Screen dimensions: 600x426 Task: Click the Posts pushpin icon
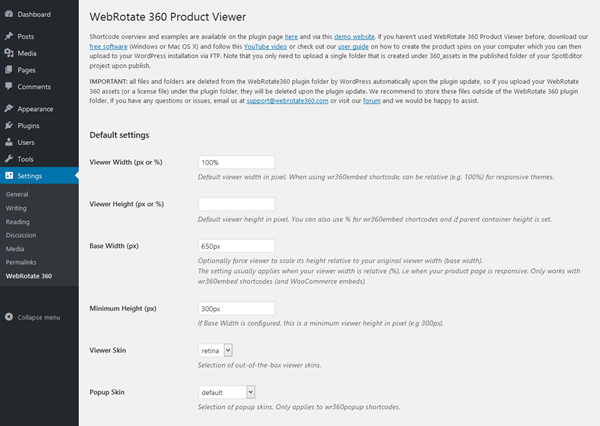[x=9, y=37]
